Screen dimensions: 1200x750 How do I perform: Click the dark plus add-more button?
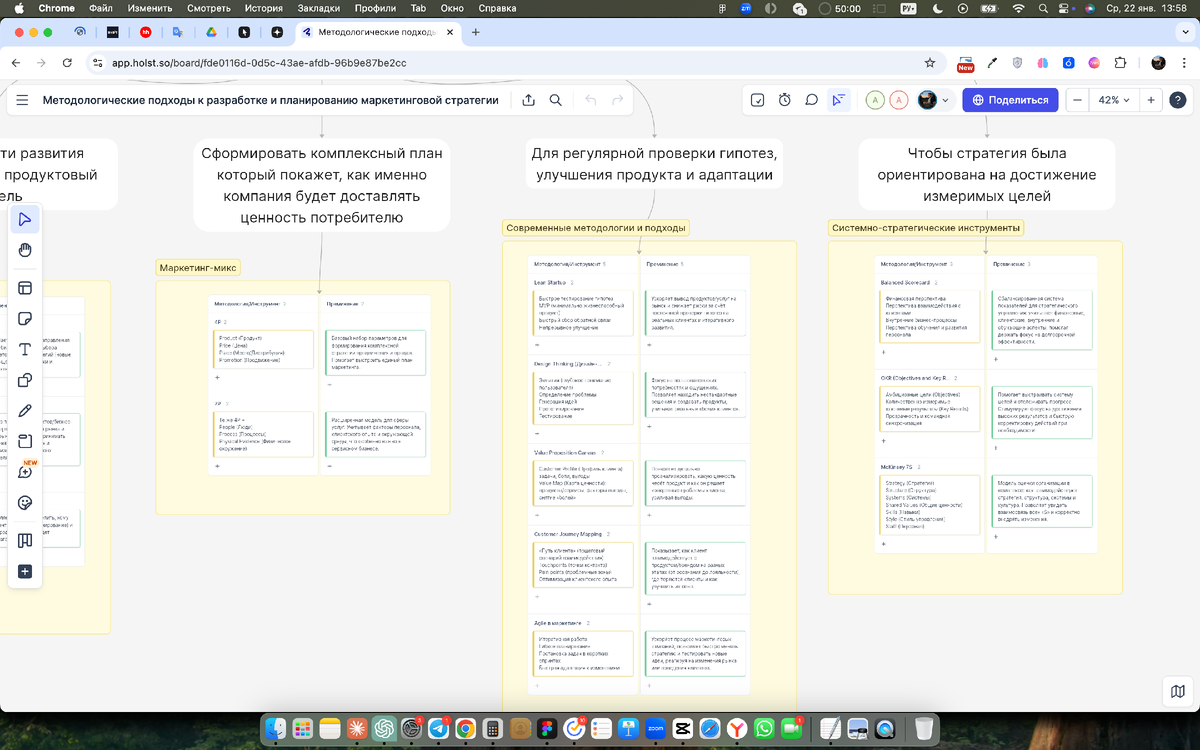25,572
